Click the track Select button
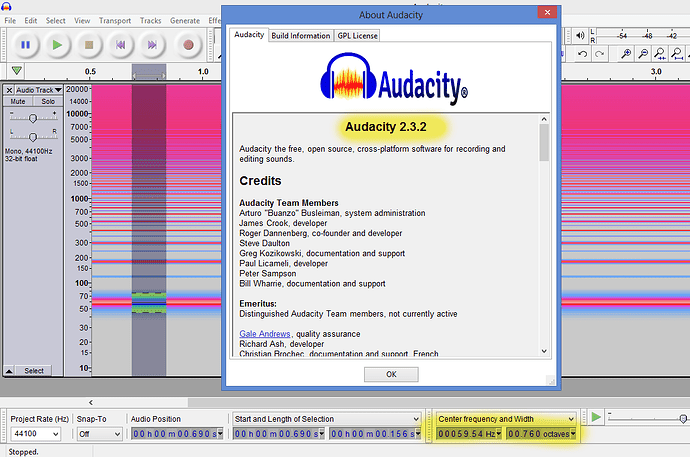690x457 pixels. 34,371
